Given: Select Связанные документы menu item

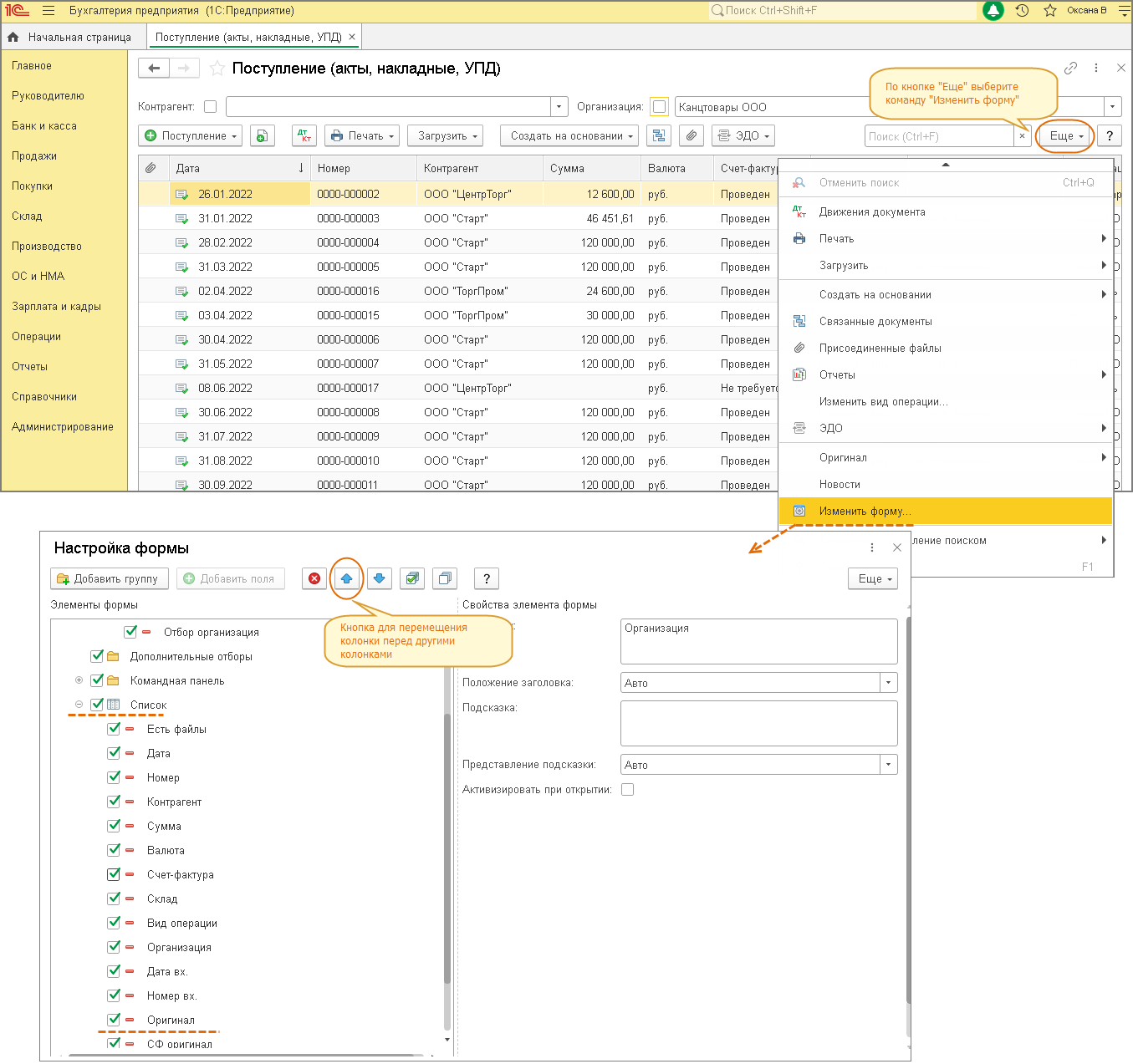Looking at the screenshot, I should [946, 321].
